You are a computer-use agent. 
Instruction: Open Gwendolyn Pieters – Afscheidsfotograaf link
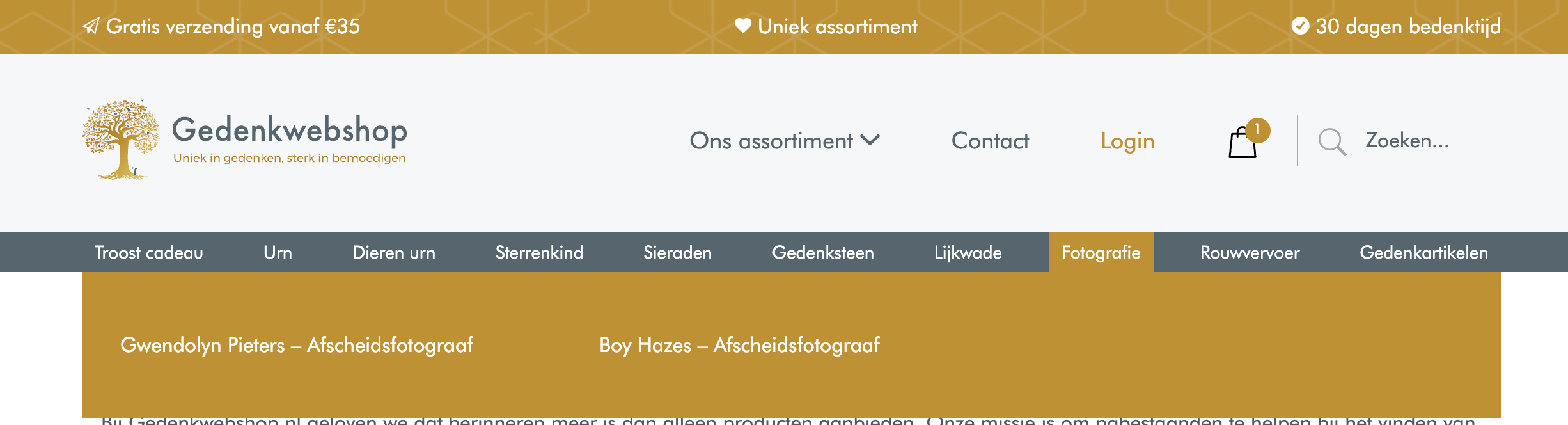[297, 345]
